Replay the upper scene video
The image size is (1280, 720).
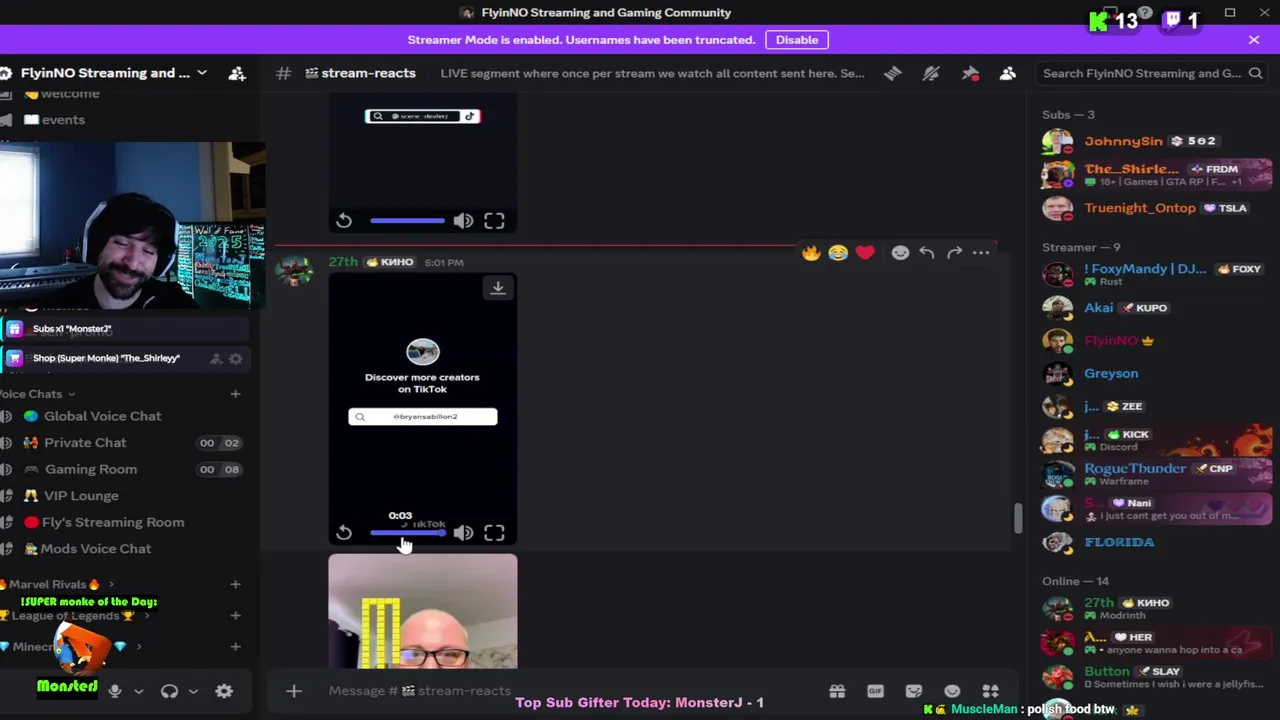(344, 221)
